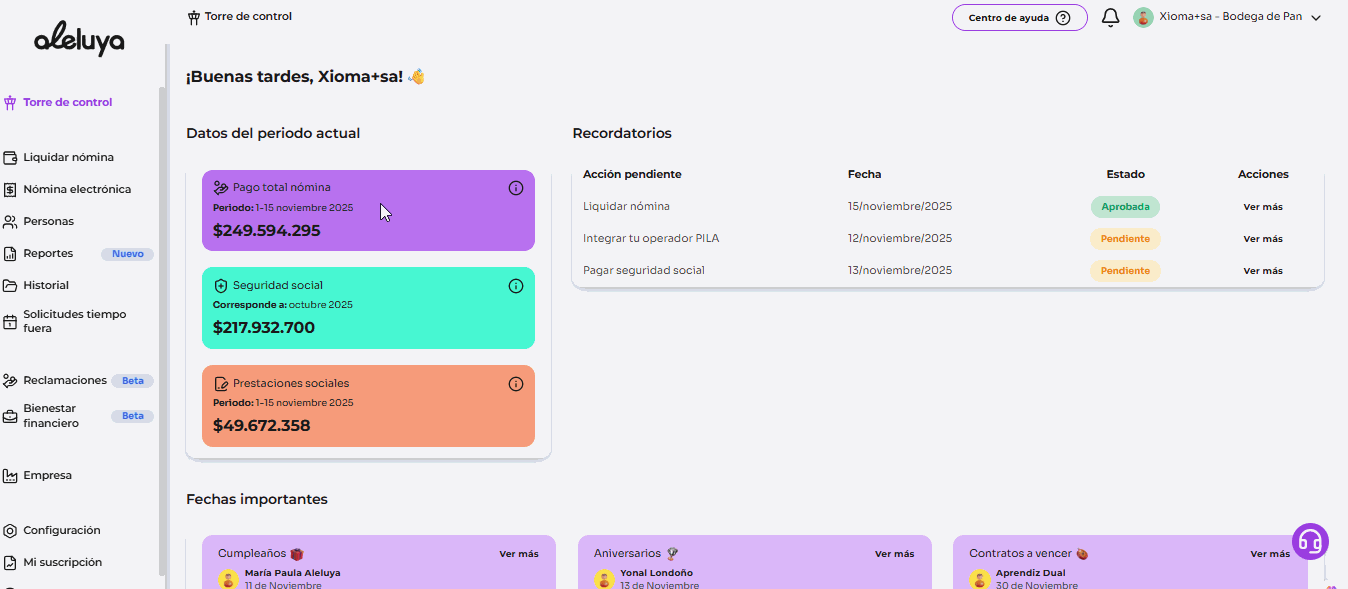Open Ver más on Cumpleaños card
Viewport: 1348px width, 589px height.
[519, 554]
